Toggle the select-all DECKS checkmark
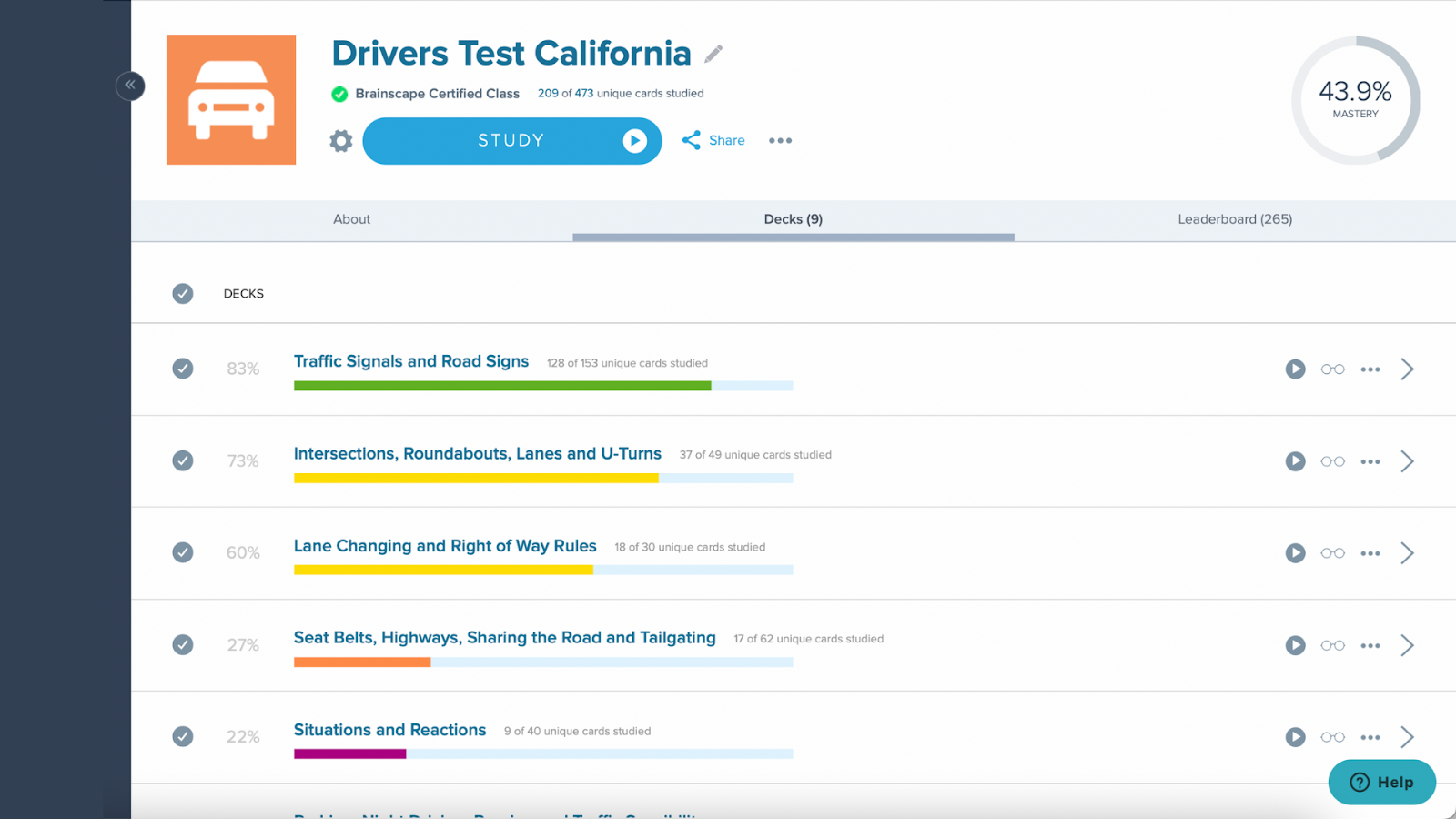Image resolution: width=1456 pixels, height=819 pixels. (183, 294)
